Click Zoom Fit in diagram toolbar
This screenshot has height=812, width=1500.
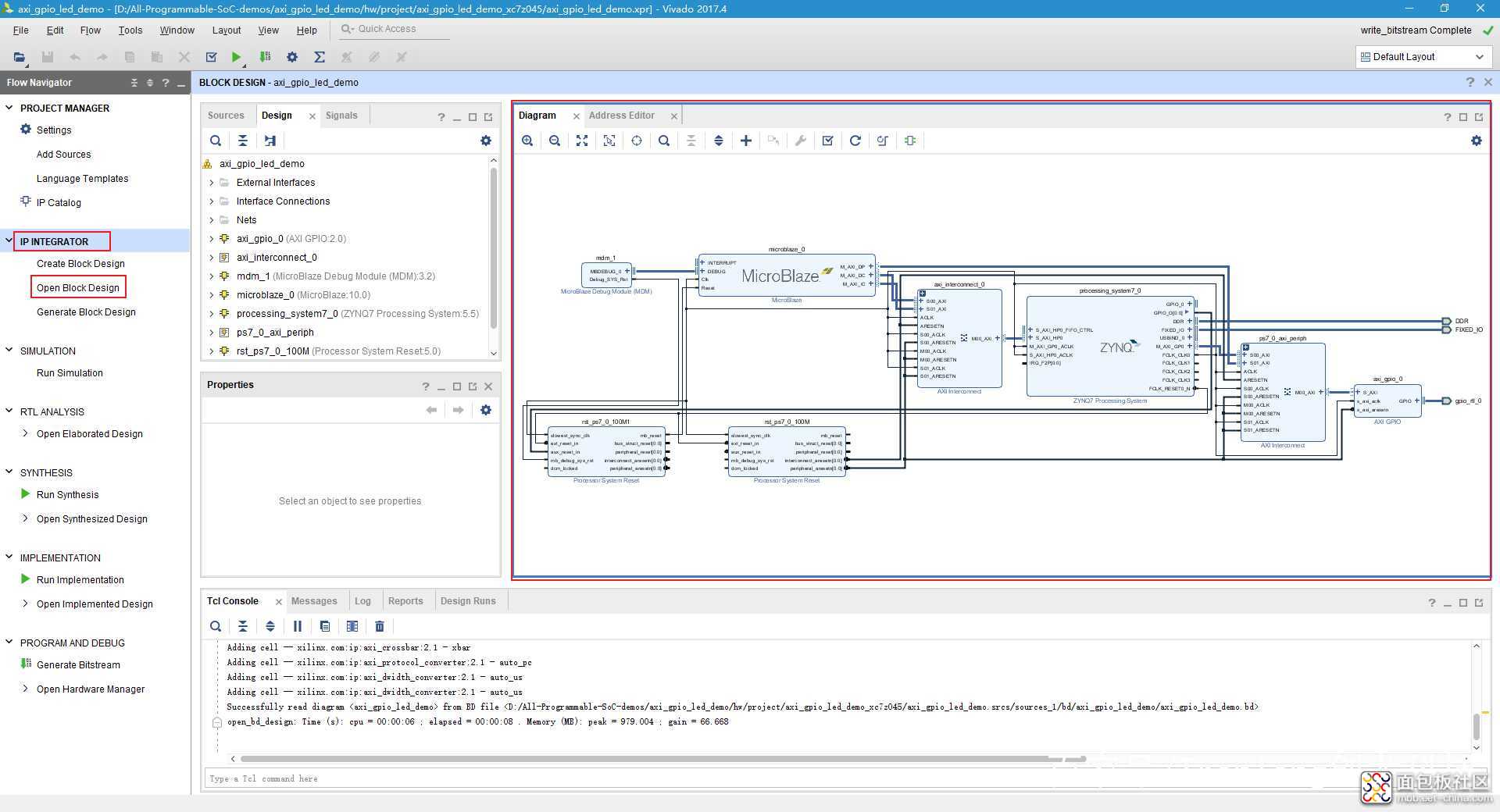coord(582,141)
